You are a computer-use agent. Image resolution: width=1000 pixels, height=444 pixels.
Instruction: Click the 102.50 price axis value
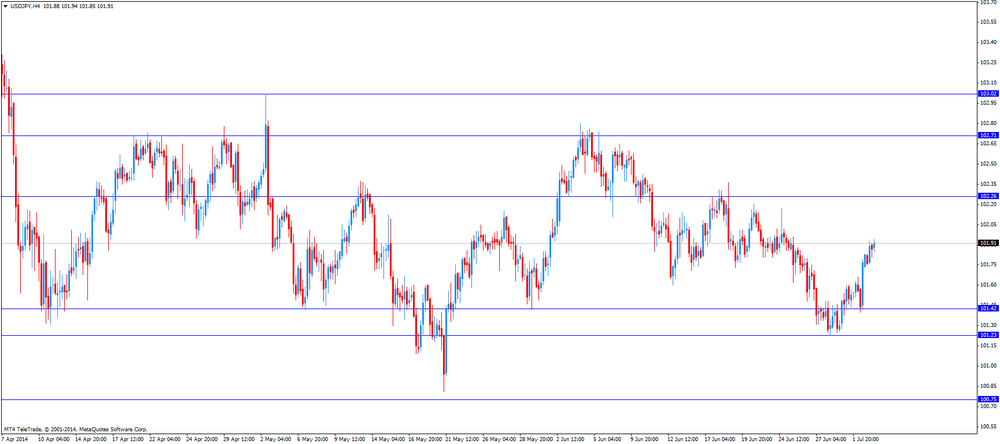(988, 164)
